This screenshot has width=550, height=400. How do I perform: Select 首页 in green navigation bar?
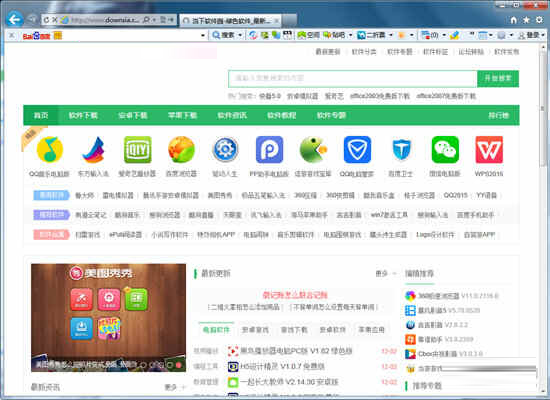pos(41,115)
